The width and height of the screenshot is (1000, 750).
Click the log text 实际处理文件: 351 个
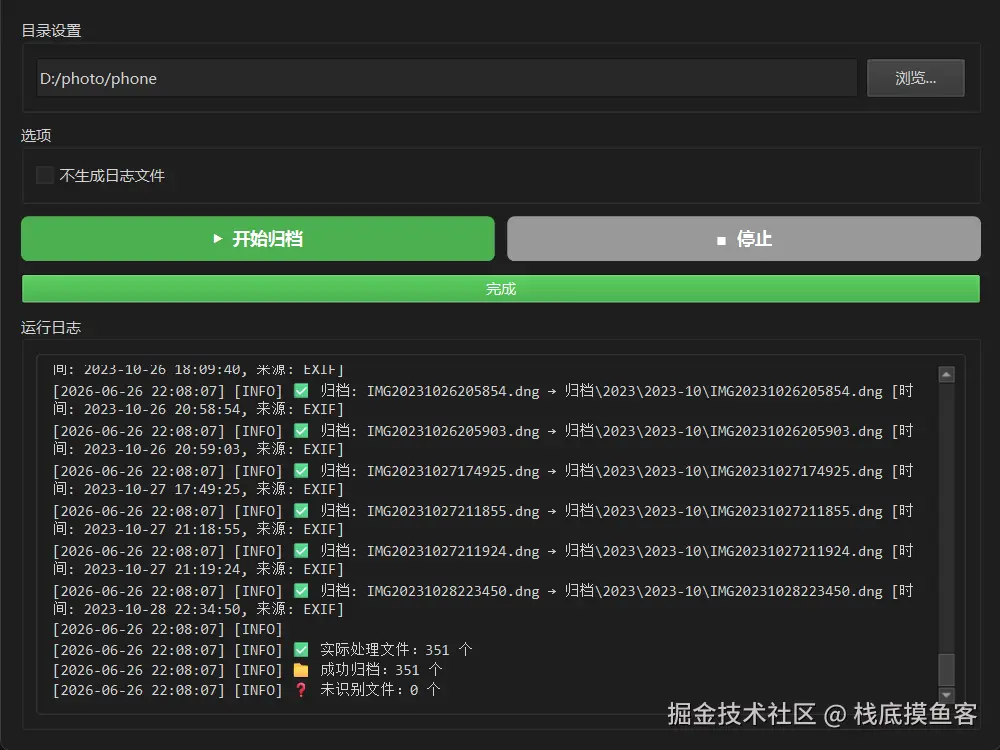396,650
